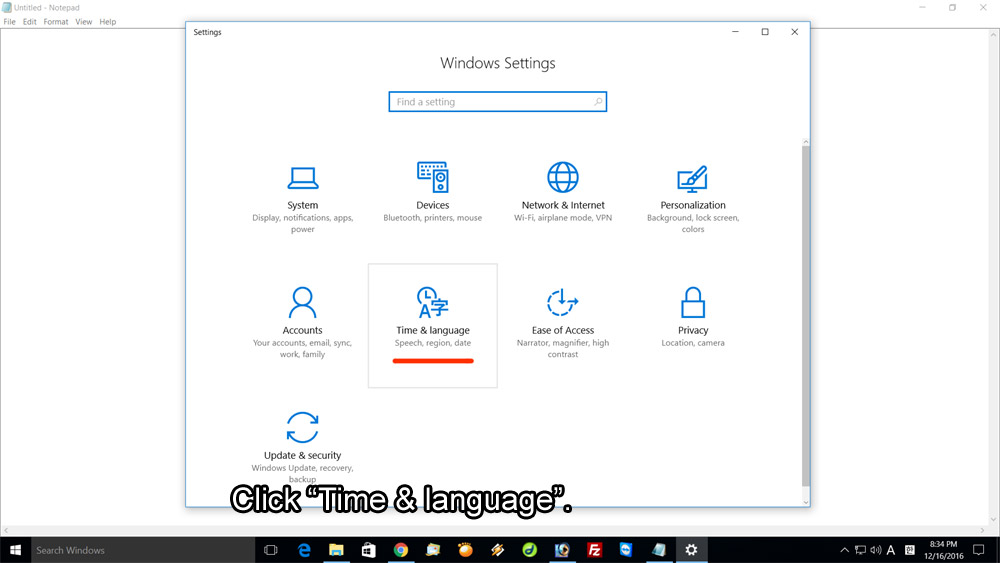Launch Google Chrome from the taskbar
The height and width of the screenshot is (563, 1000).
click(401, 550)
